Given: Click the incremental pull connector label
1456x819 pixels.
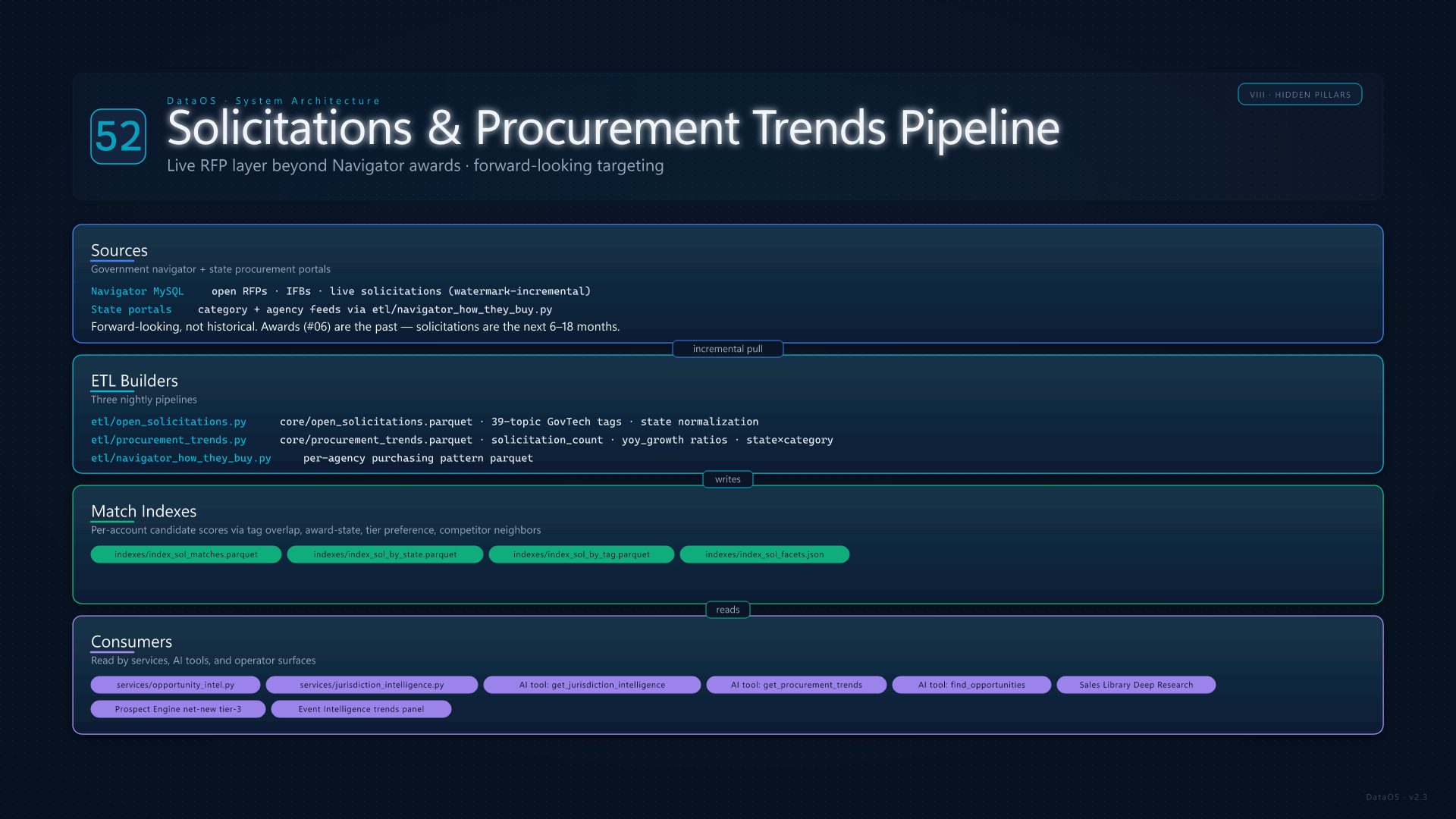Looking at the screenshot, I should click(x=728, y=349).
